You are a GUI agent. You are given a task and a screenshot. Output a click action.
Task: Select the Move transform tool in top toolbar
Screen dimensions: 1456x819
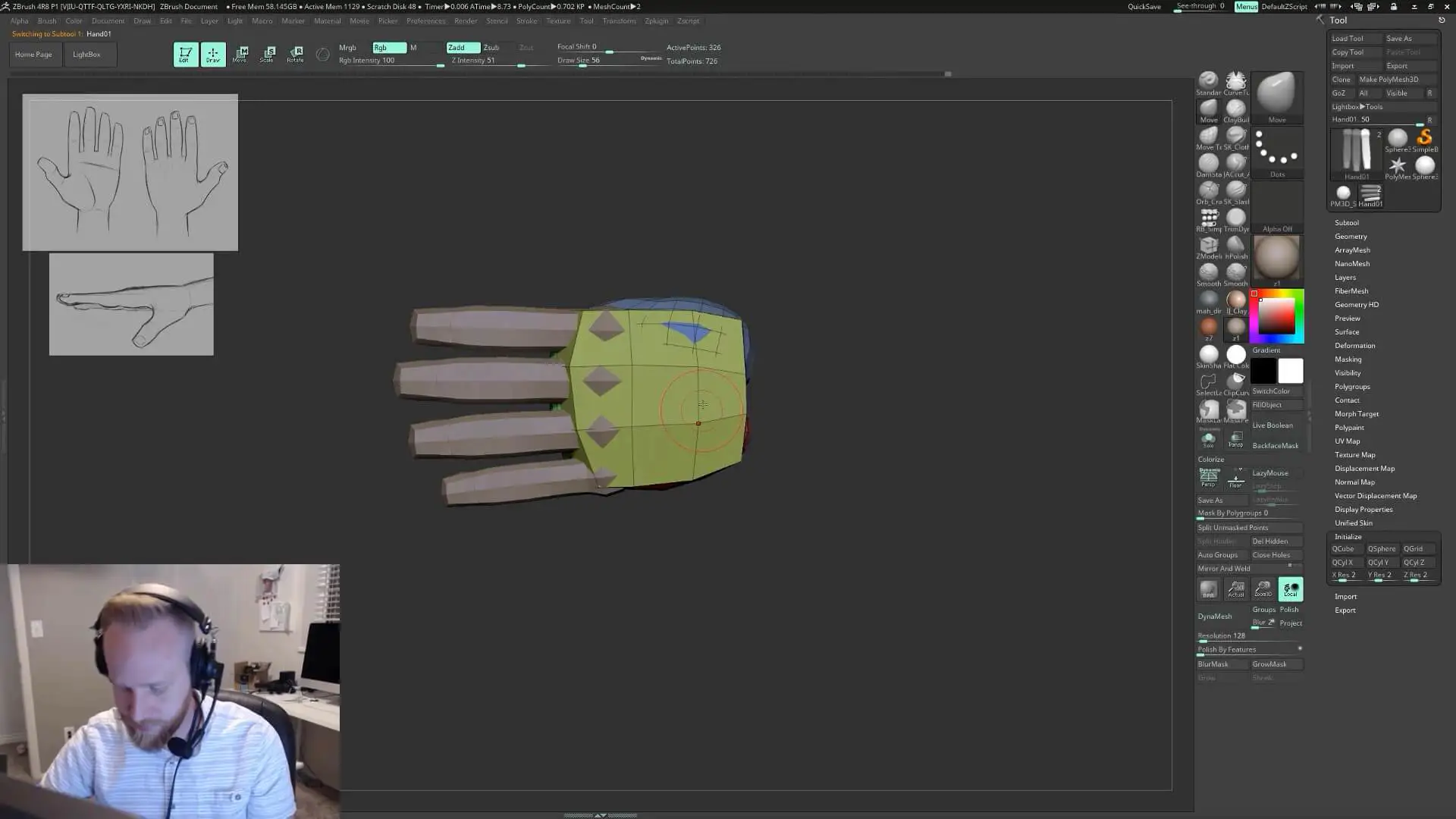241,54
